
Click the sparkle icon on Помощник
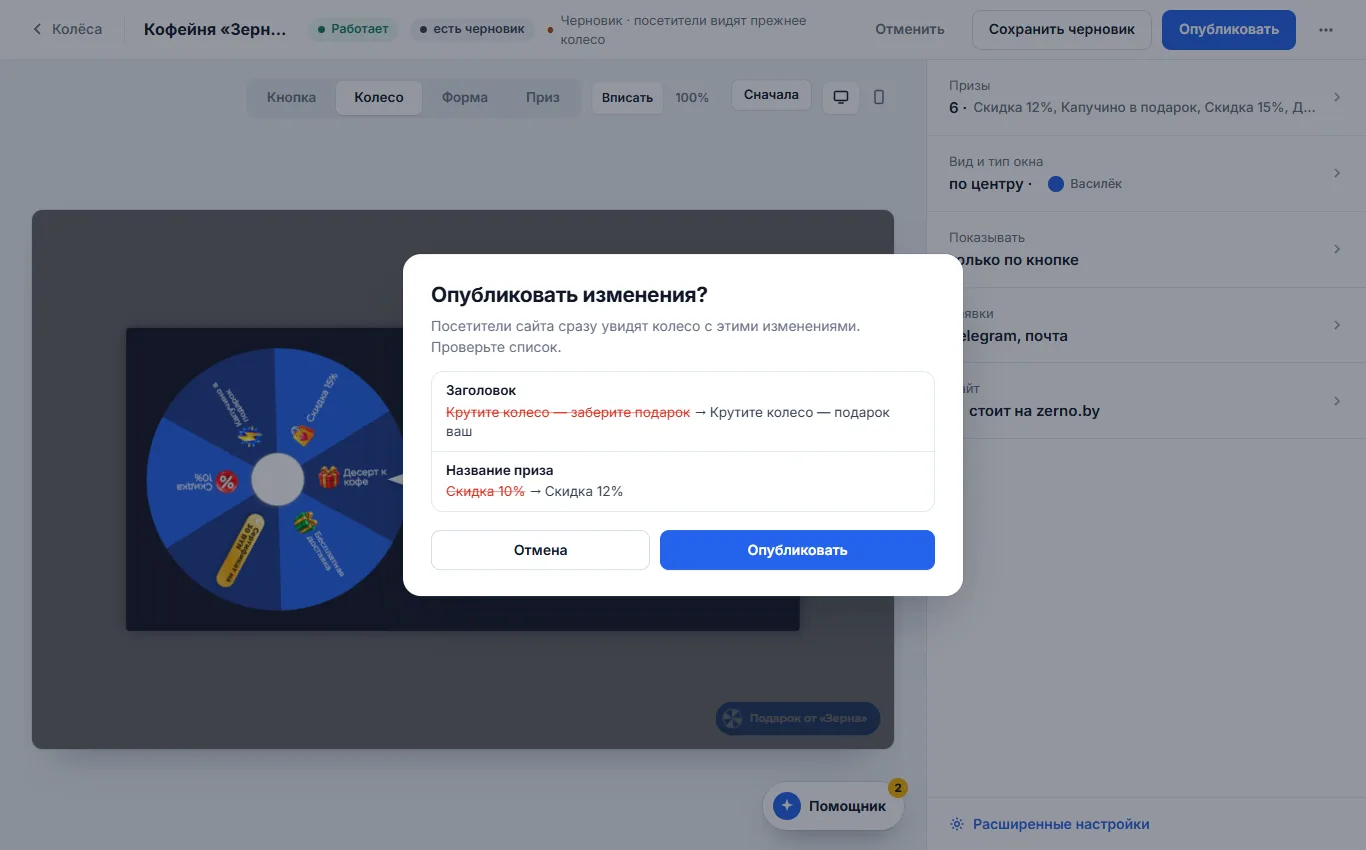[x=787, y=806]
